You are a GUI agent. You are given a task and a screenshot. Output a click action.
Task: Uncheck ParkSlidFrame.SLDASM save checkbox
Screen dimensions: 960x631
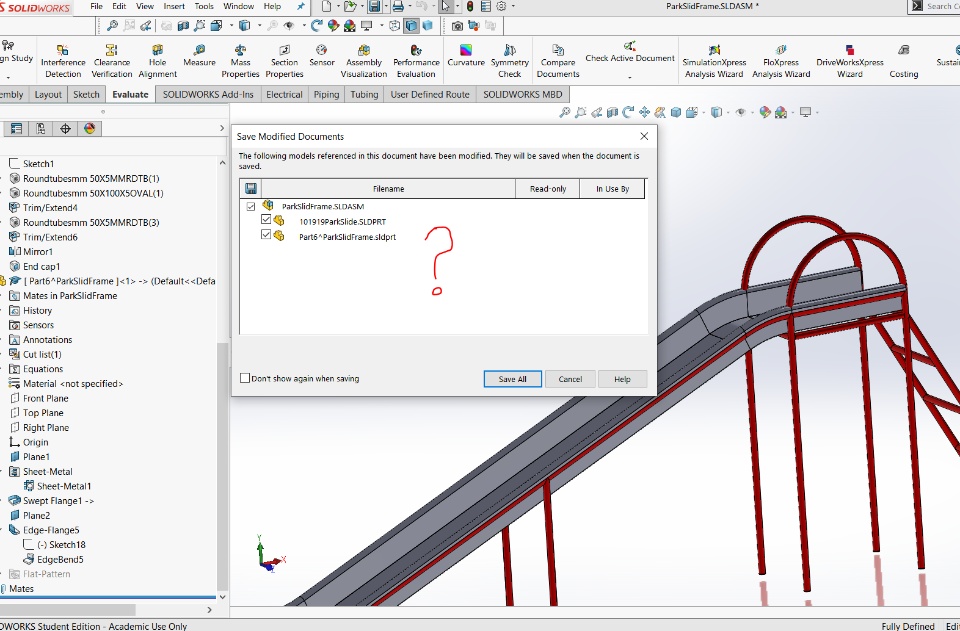[251, 206]
